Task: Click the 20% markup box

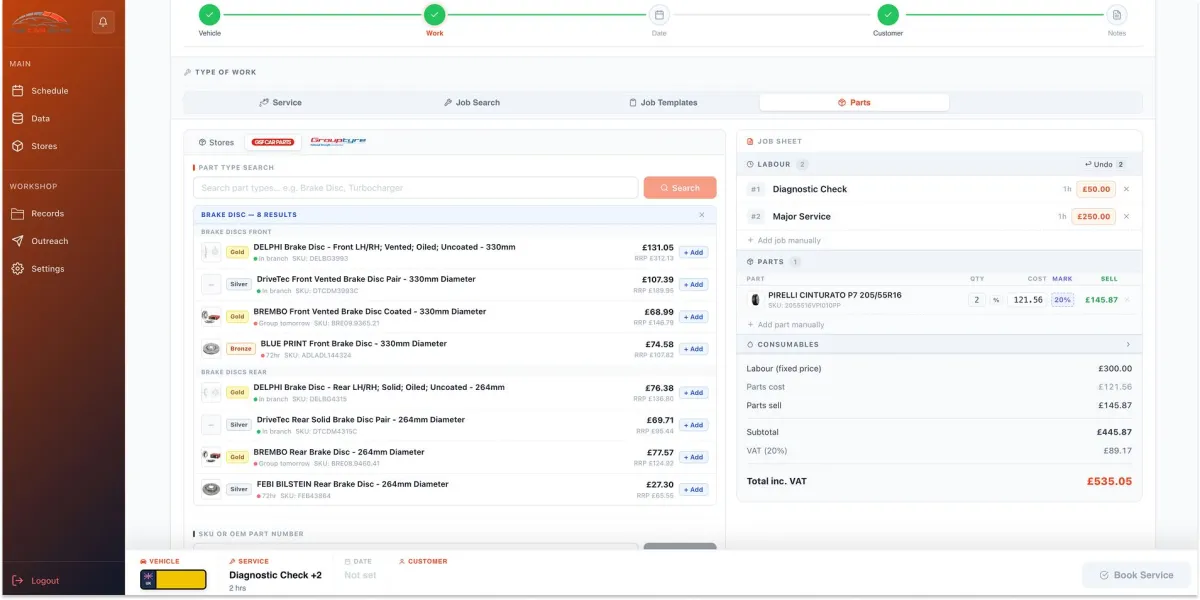Action: coord(1062,299)
